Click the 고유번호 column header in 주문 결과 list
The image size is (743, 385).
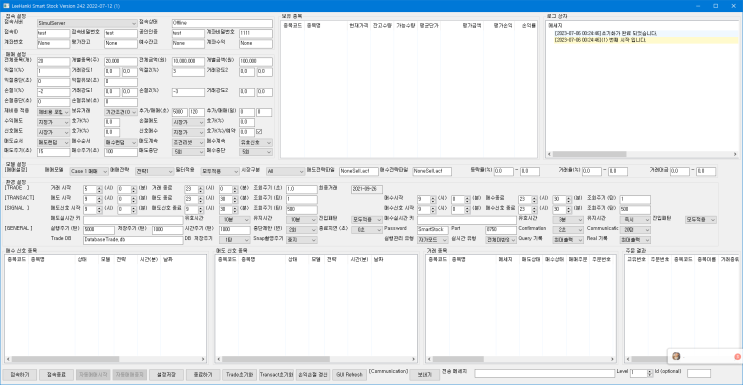[636, 260]
